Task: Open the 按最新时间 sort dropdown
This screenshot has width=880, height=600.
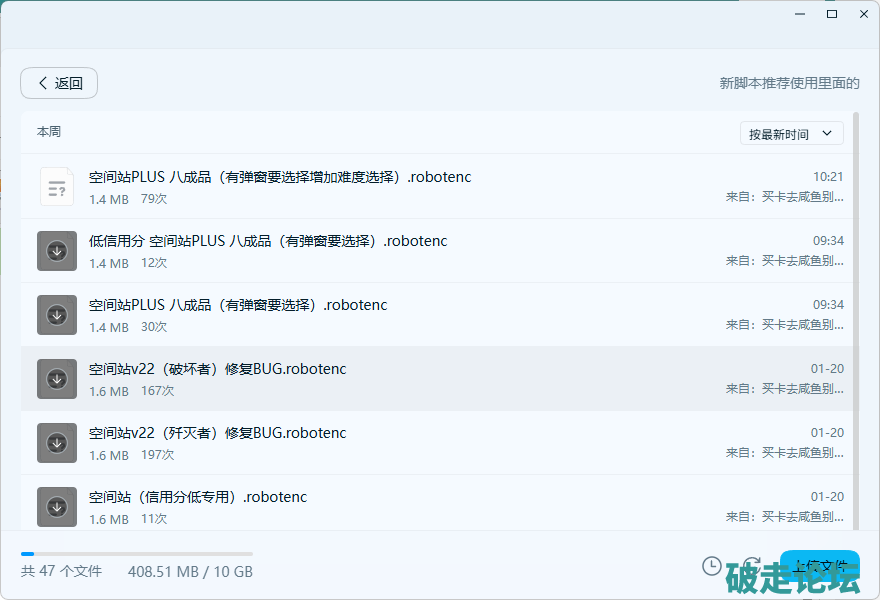Action: tap(790, 134)
